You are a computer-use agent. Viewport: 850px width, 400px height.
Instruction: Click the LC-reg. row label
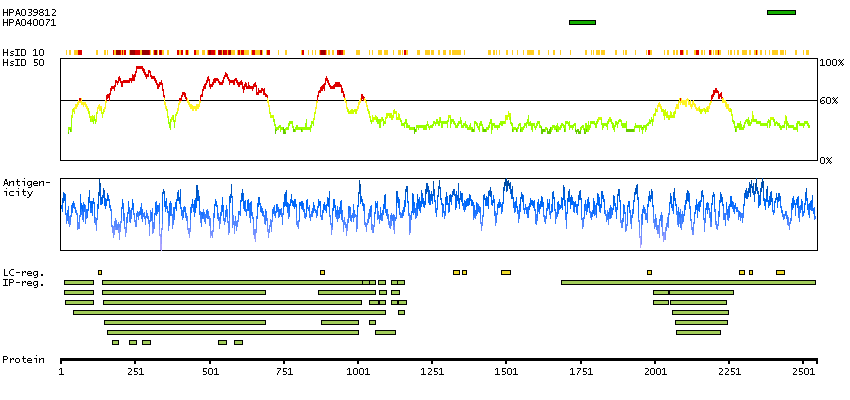[x=22, y=272]
